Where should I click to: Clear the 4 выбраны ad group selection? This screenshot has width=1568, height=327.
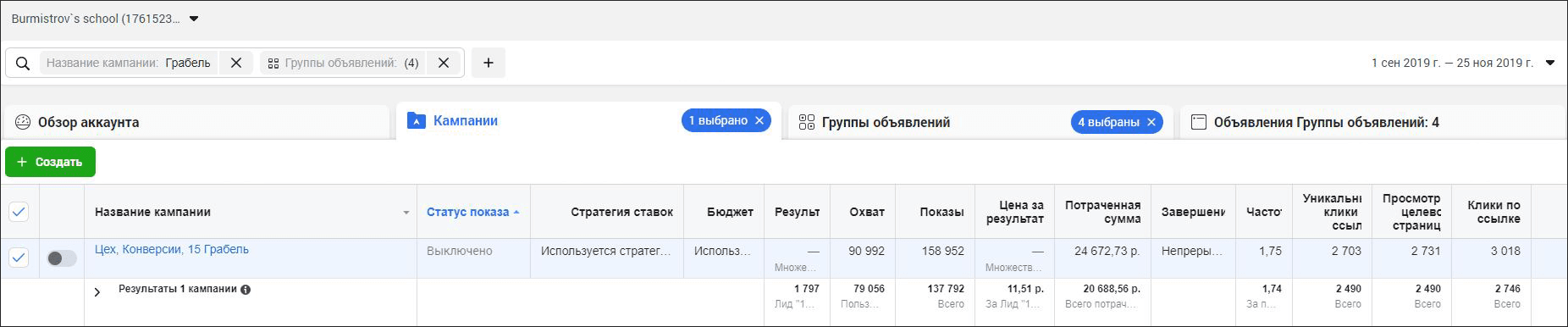(1151, 122)
